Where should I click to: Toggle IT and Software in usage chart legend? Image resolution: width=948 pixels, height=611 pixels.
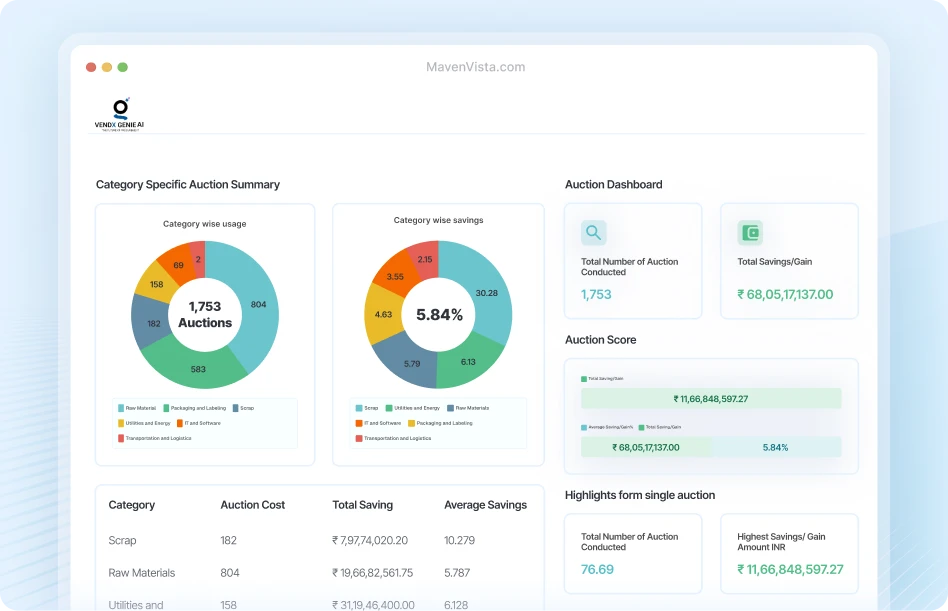tap(199, 423)
